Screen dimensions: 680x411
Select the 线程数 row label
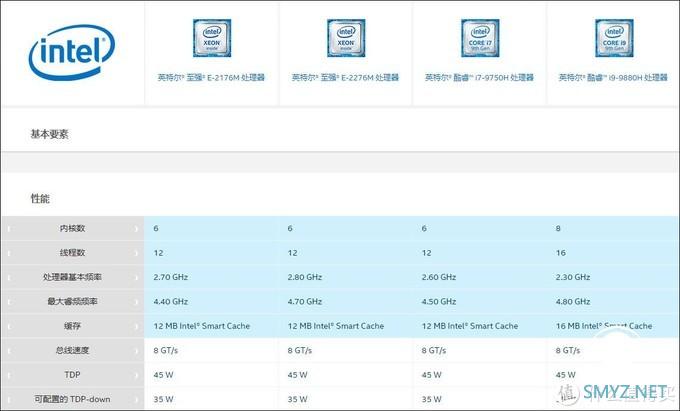72,253
